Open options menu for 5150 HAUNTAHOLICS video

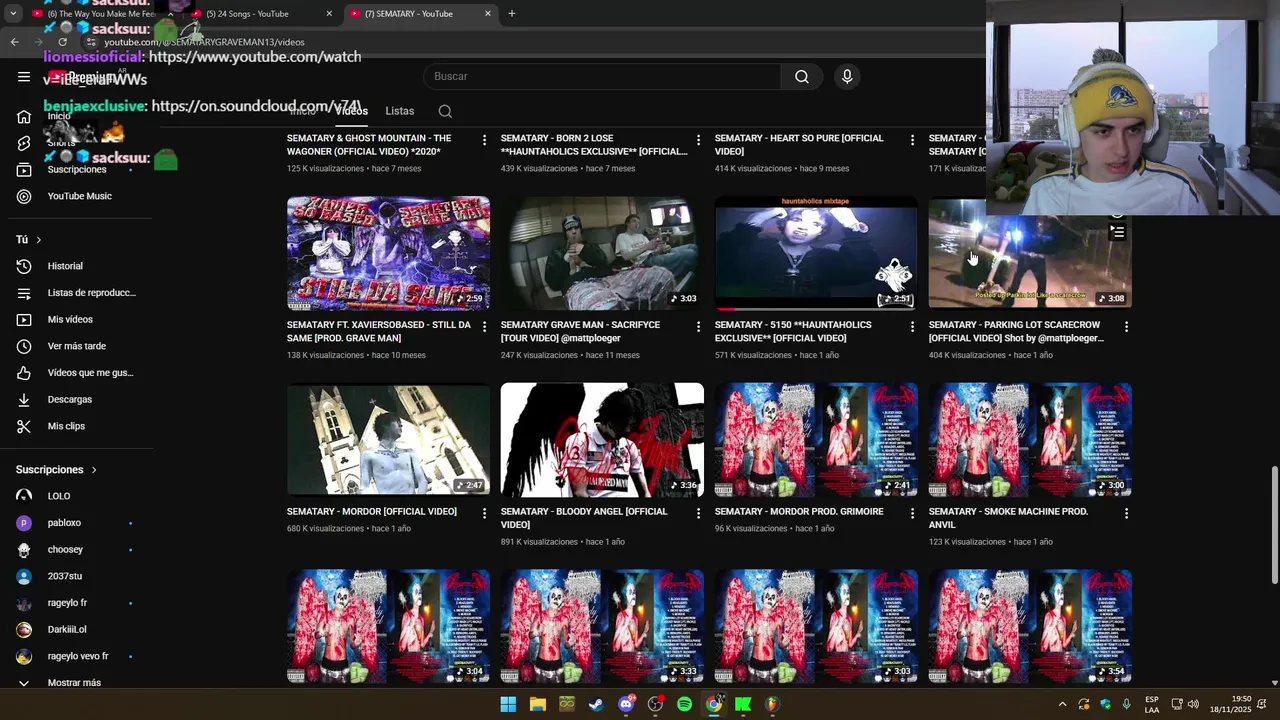(912, 327)
